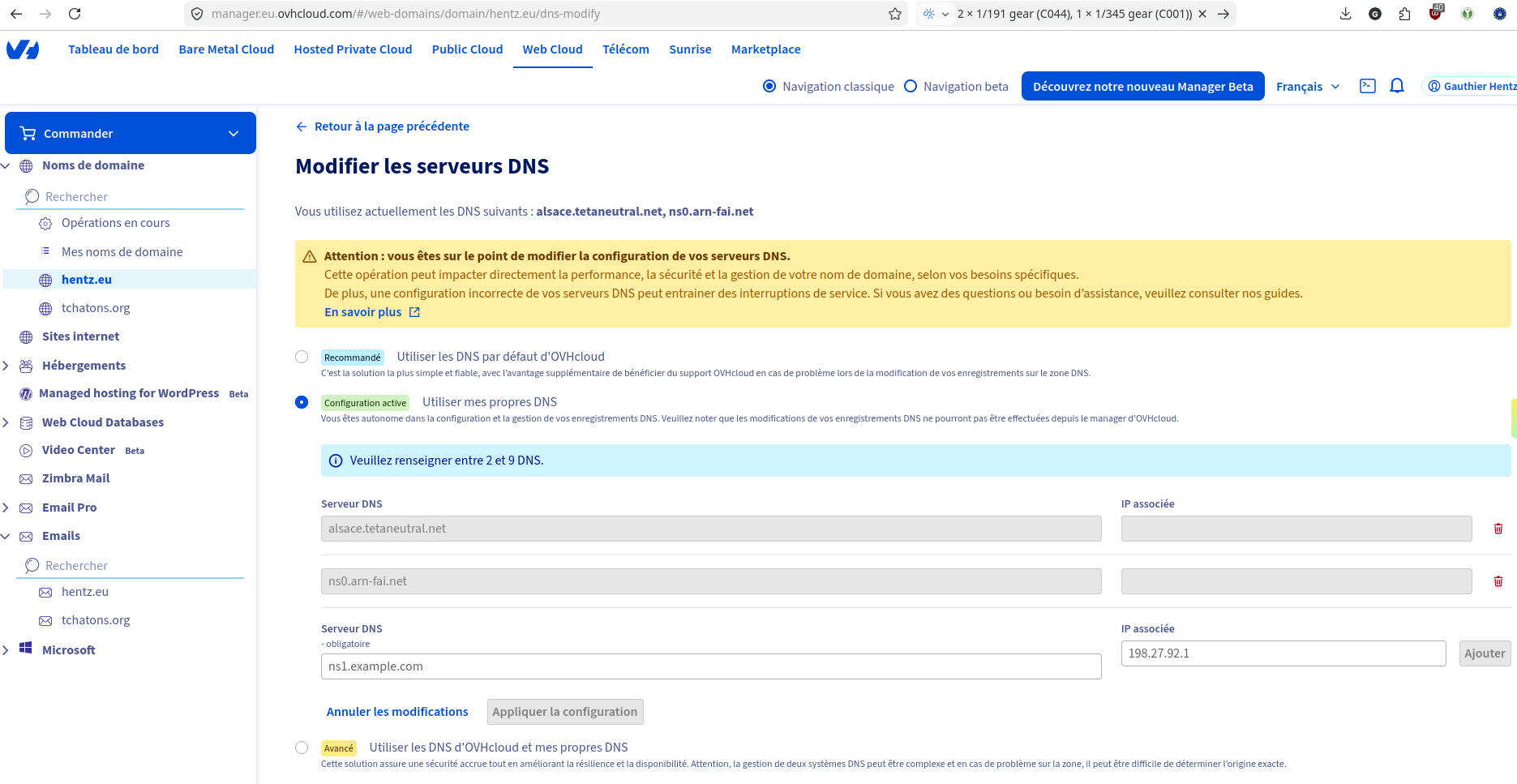Click Découvrez notre nouveau Manager Beta button
Screen dimensions: 1517x784
coord(1142,86)
